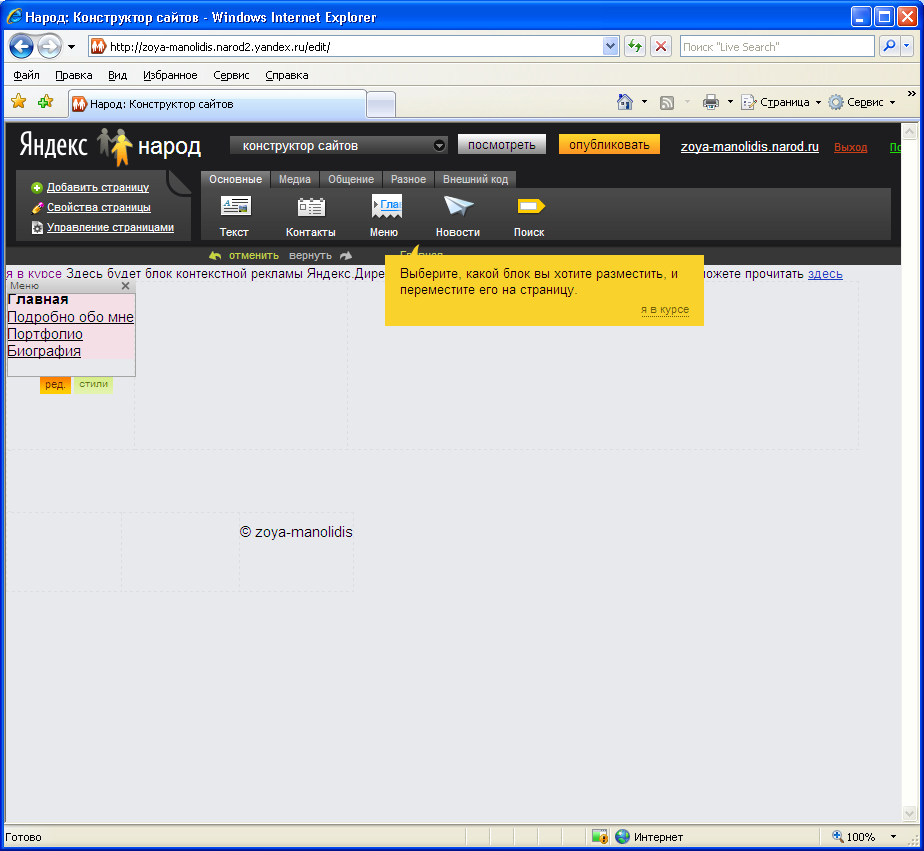Click the здесь link in ad notice
The height and width of the screenshot is (851, 924).
click(825, 274)
